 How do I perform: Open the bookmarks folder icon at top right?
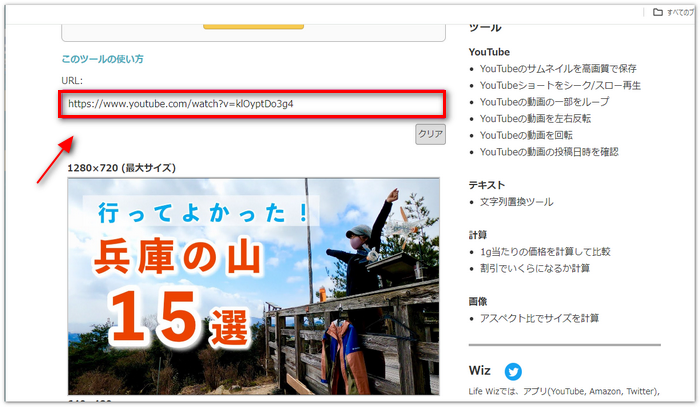click(657, 13)
